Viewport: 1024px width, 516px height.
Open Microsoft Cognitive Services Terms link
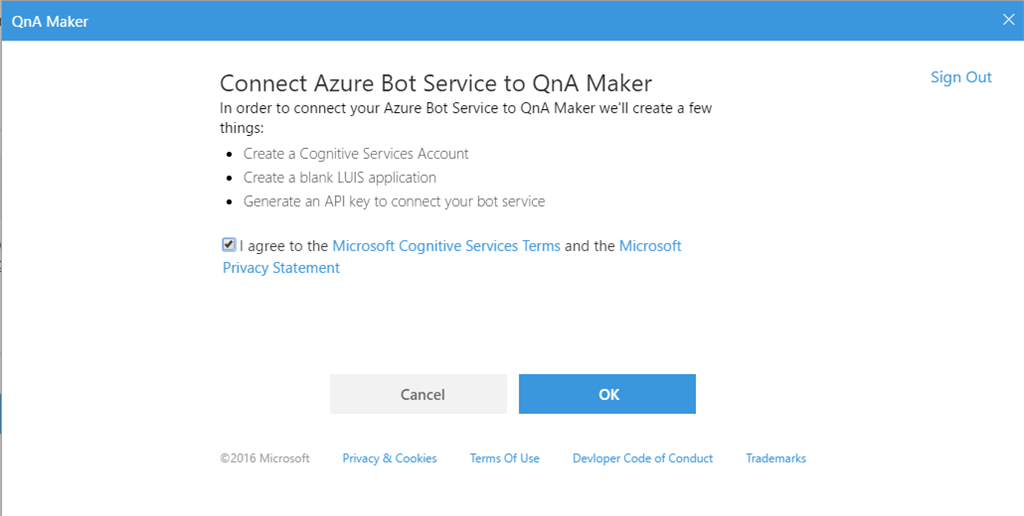(446, 246)
